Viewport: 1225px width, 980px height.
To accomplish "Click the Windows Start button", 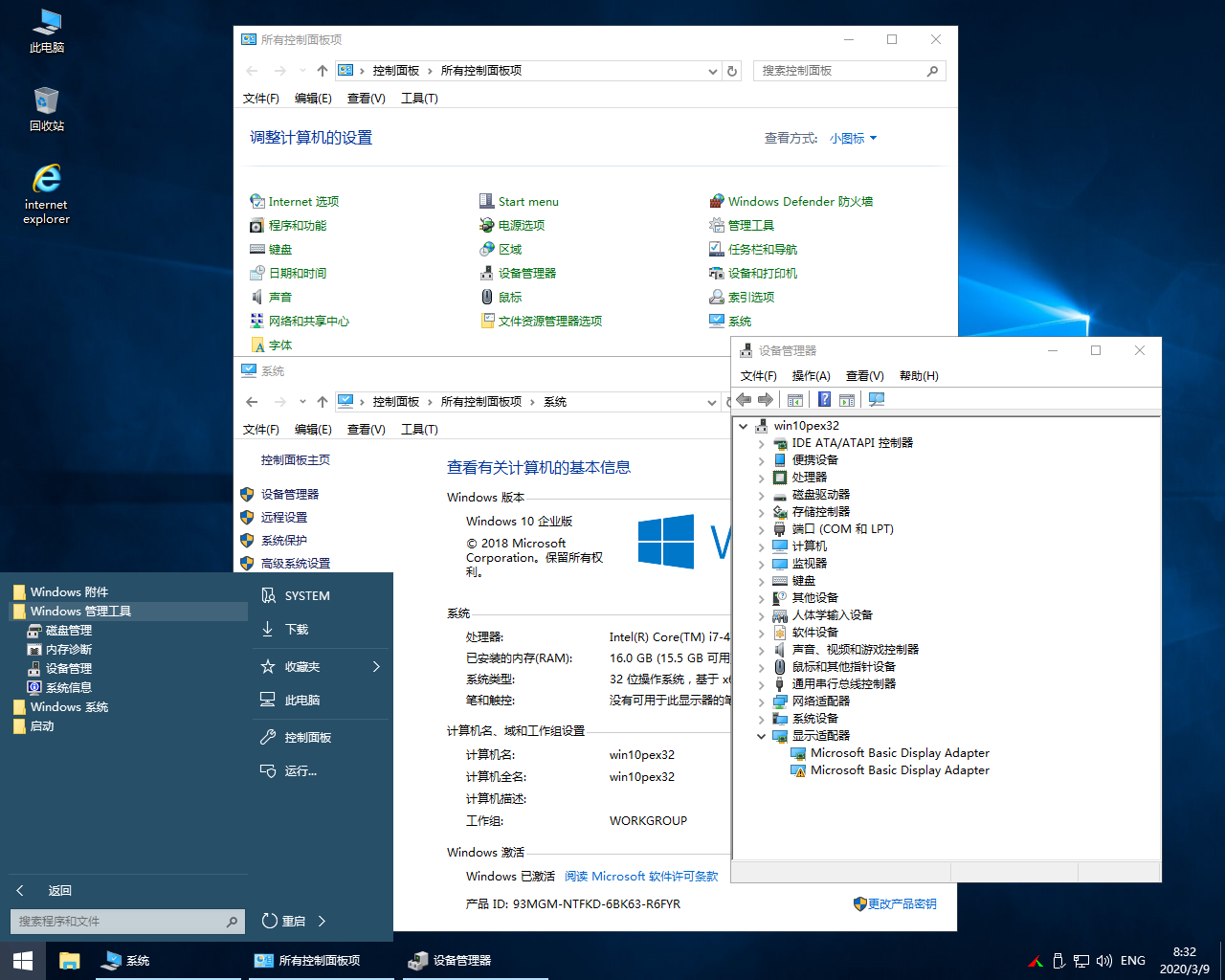I will click(x=23, y=960).
